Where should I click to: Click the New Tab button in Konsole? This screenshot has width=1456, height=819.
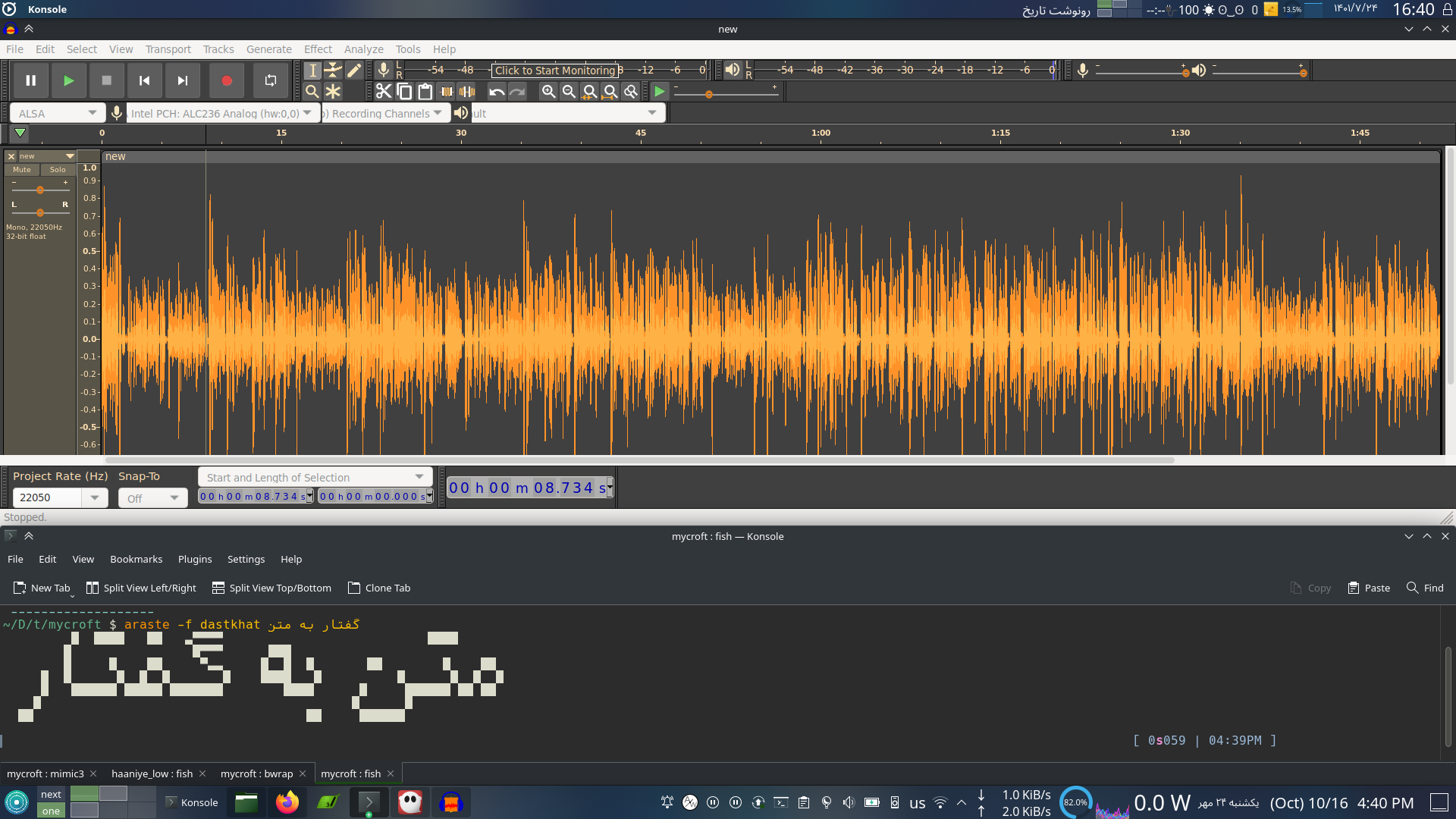tap(42, 588)
